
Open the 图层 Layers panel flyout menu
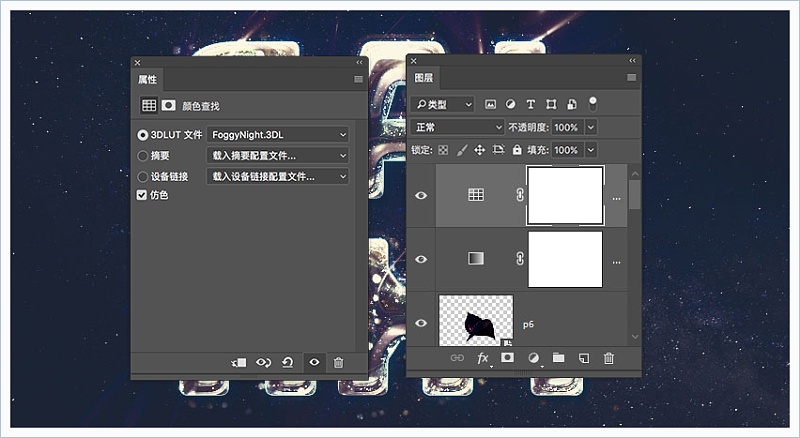pos(631,78)
